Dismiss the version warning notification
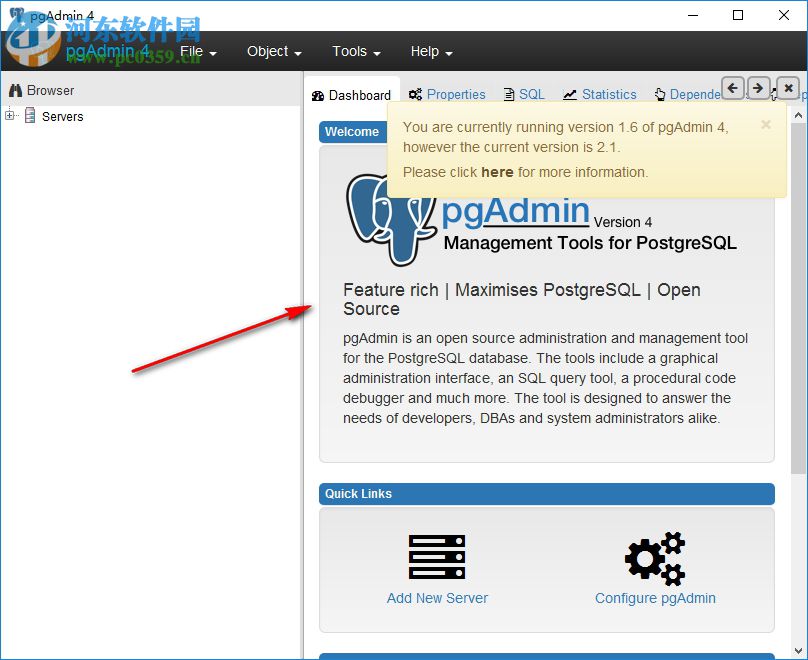Screen dimensions: 808x660 point(765,124)
